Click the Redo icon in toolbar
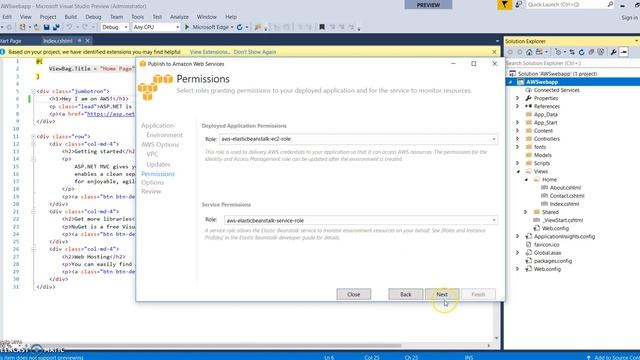 pyautogui.click(x=85, y=27)
